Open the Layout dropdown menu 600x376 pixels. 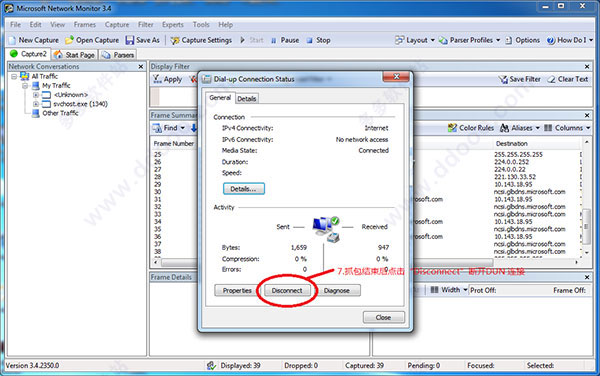click(415, 40)
